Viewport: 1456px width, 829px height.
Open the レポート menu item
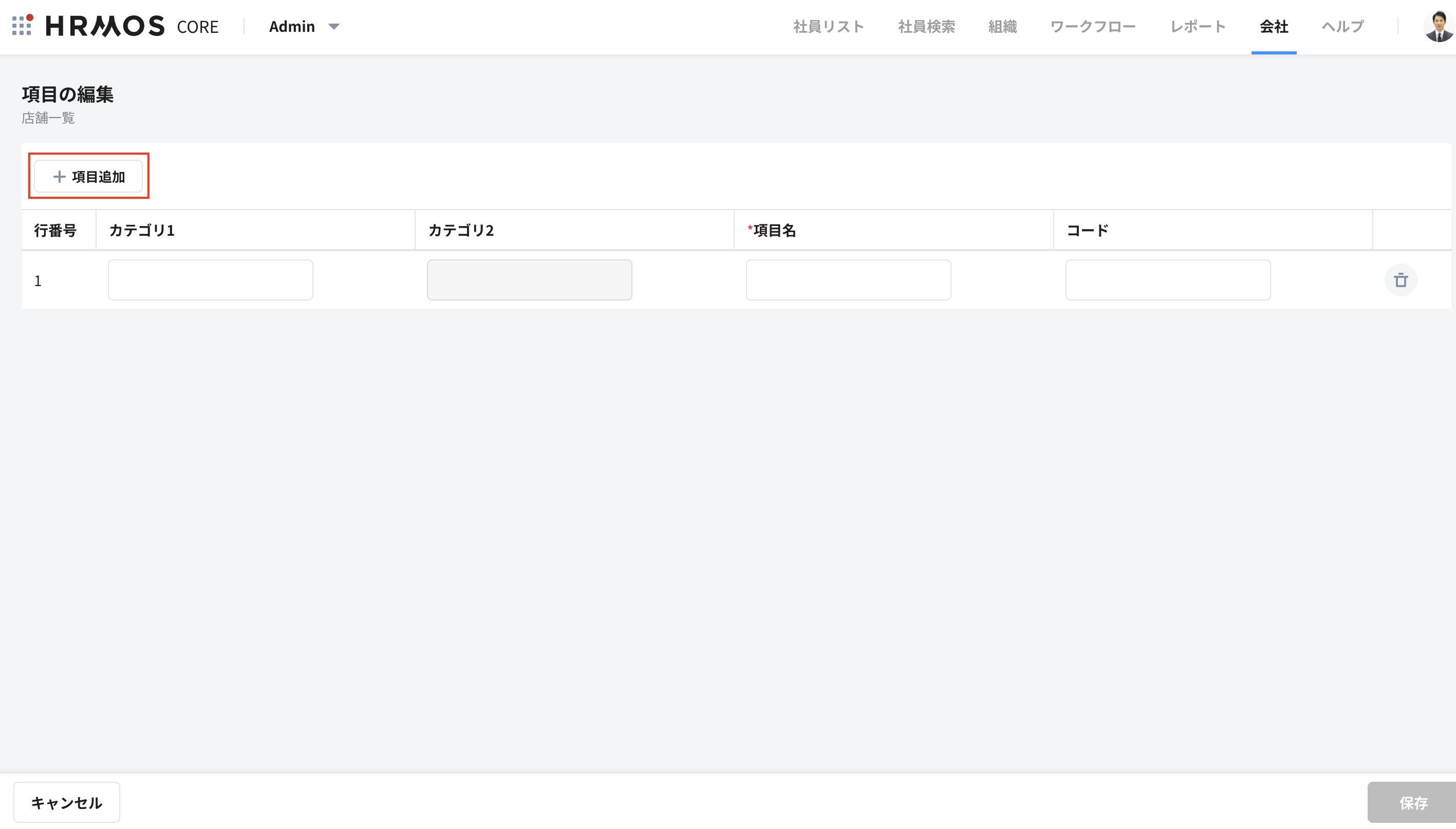click(1198, 27)
